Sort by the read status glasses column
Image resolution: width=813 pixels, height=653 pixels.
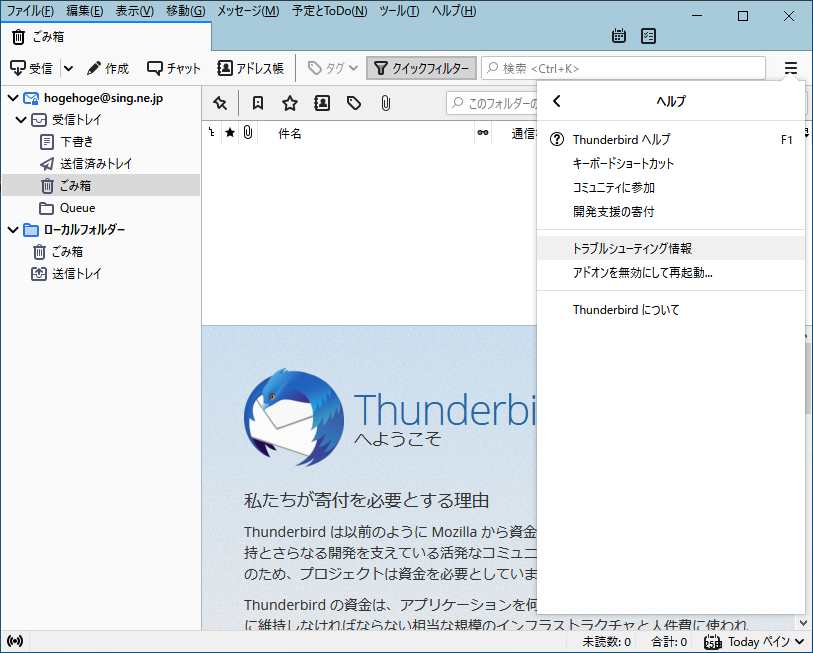(483, 133)
